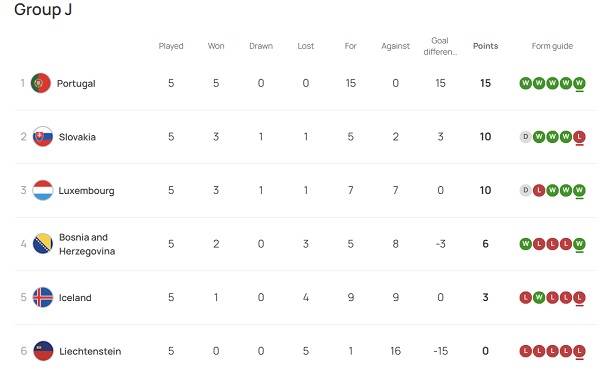Open the Bosnia and Herzegovina team name
Screen dimensions: 600x375
click(87, 244)
